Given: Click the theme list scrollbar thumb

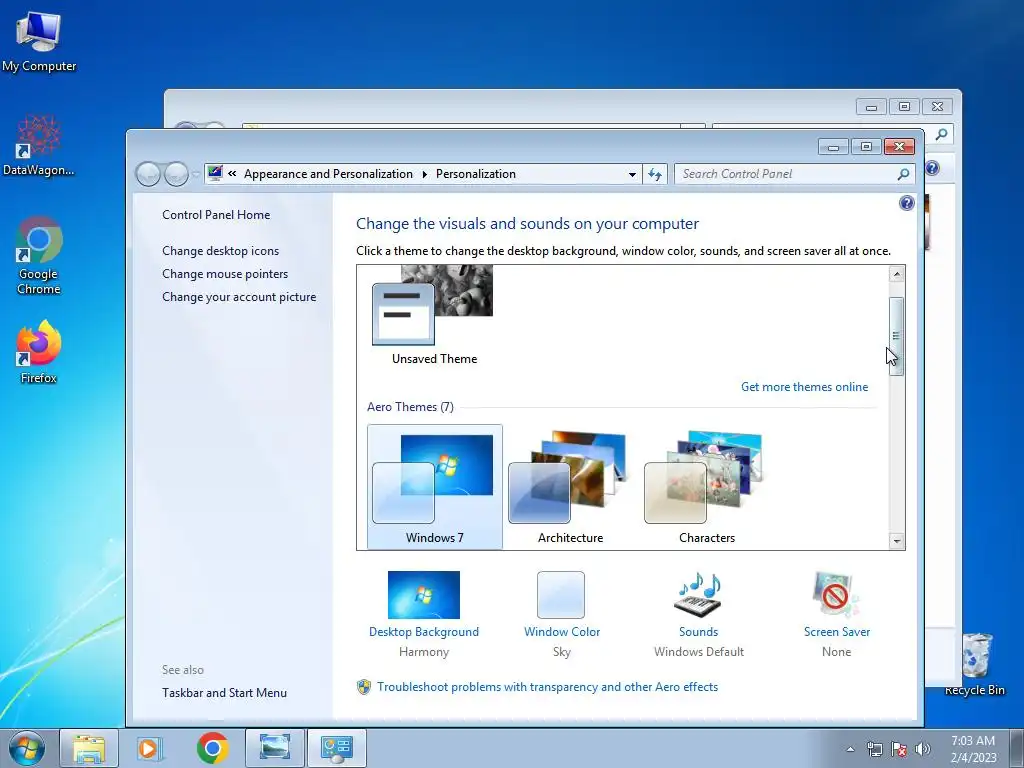Looking at the screenshot, I should pos(897,336).
